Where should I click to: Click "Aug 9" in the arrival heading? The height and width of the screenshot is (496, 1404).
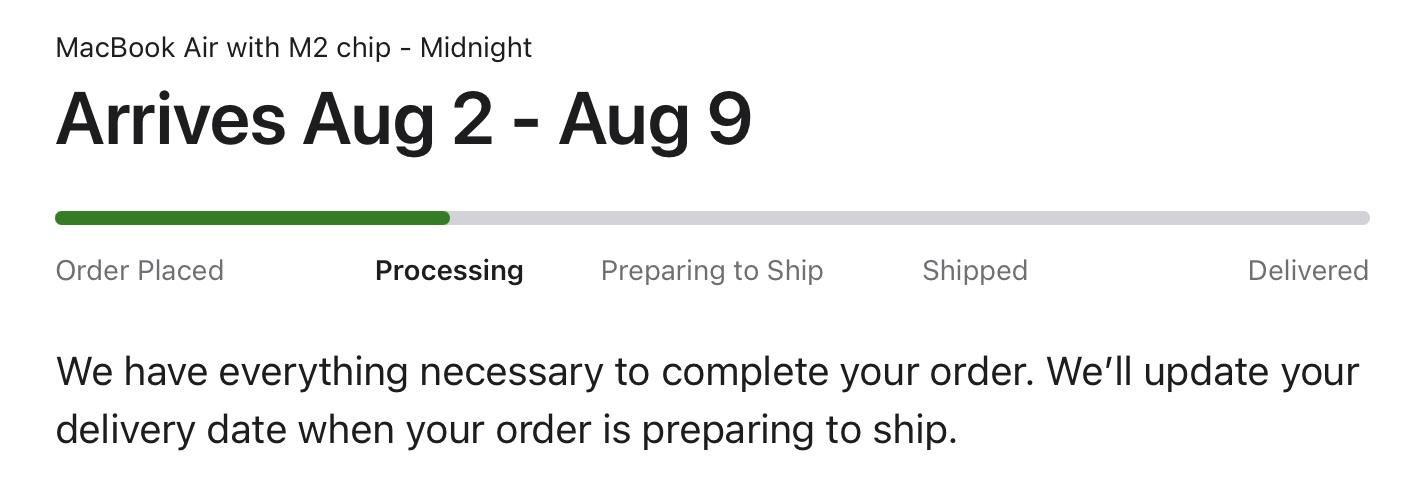click(x=655, y=121)
